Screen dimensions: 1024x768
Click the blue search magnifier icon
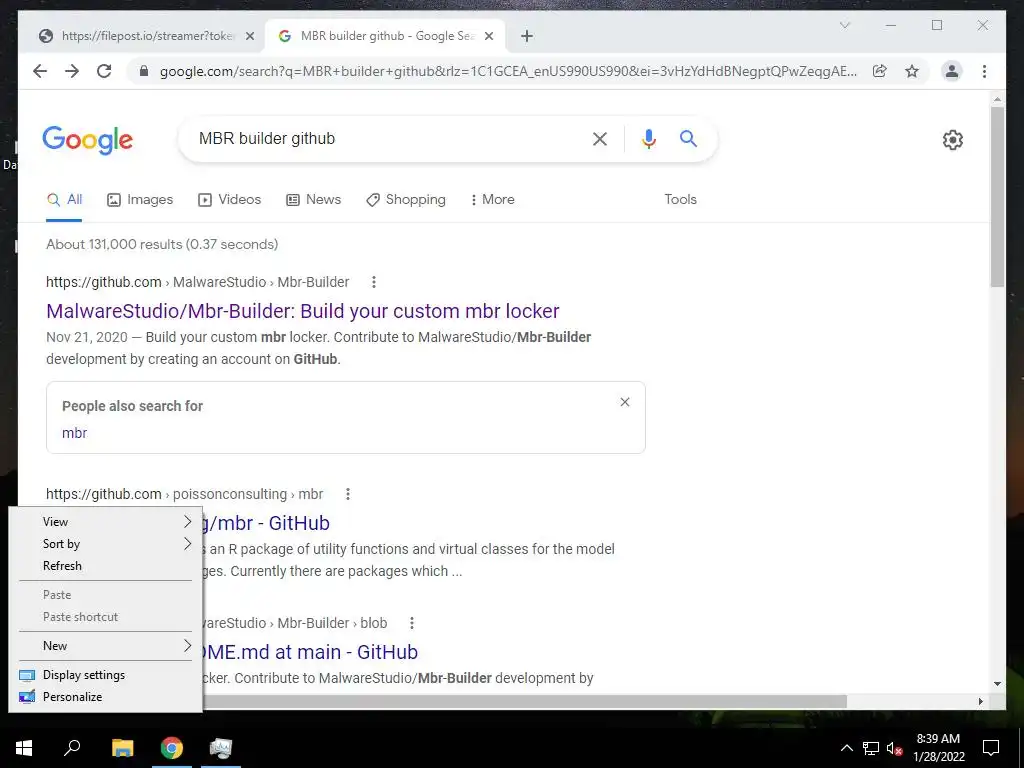pos(688,138)
